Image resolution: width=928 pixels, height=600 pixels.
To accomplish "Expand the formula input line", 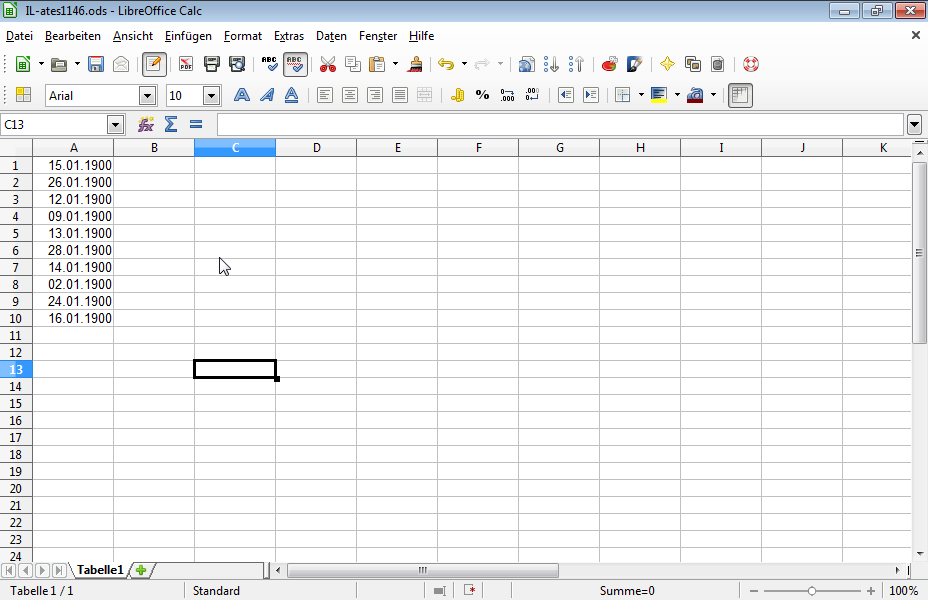I will (x=914, y=125).
